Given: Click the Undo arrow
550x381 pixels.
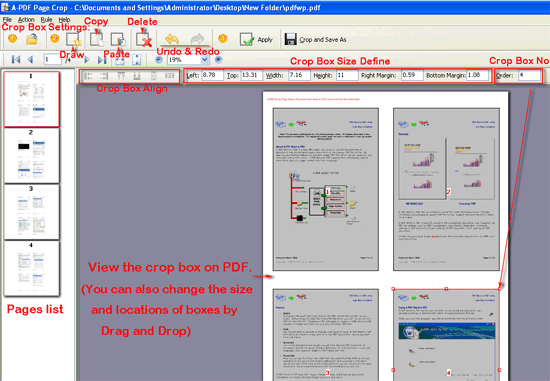Looking at the screenshot, I should [172, 39].
